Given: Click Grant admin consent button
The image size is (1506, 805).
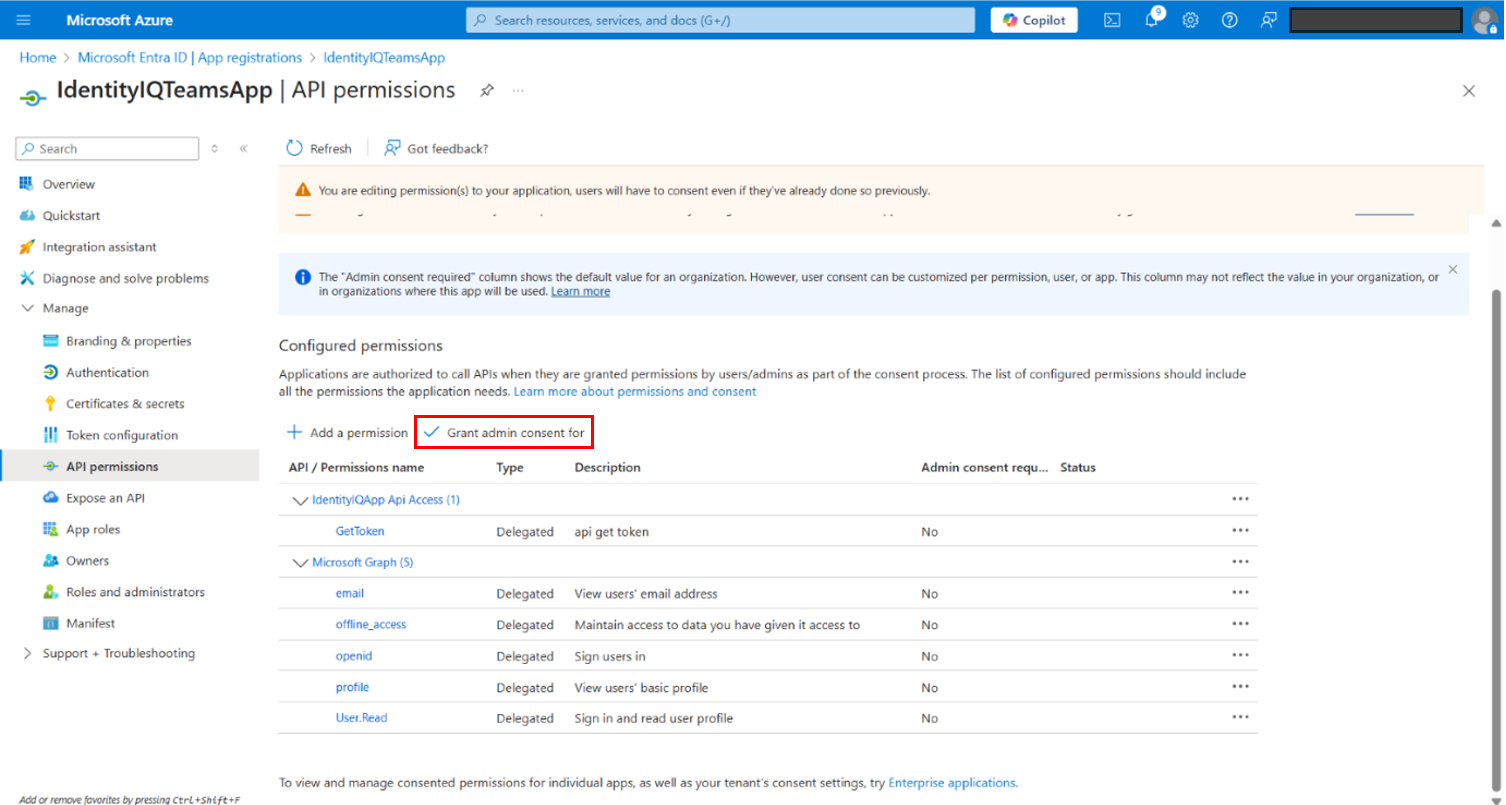Looking at the screenshot, I should point(504,433).
